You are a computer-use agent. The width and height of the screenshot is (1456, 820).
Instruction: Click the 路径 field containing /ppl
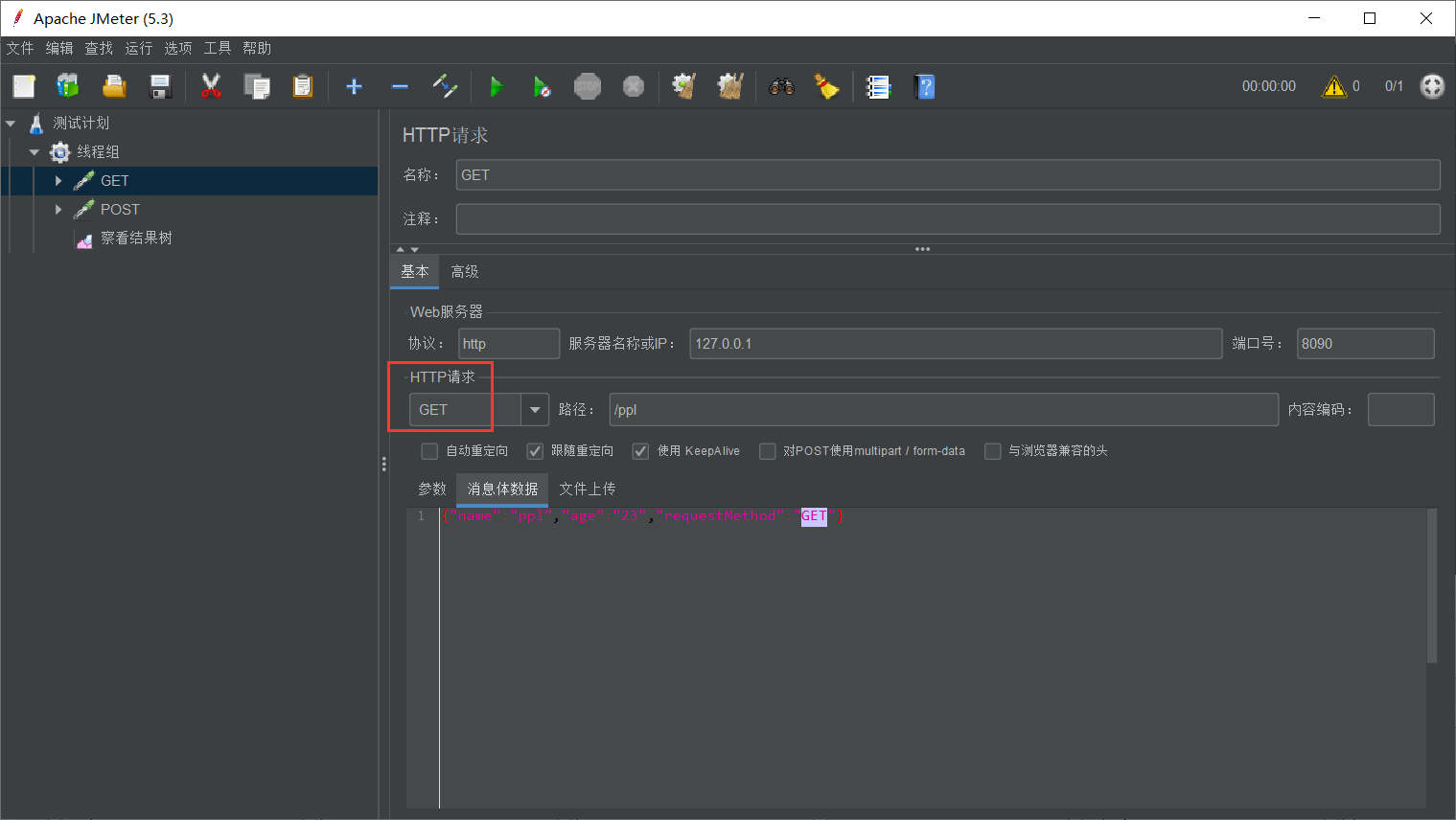(944, 410)
